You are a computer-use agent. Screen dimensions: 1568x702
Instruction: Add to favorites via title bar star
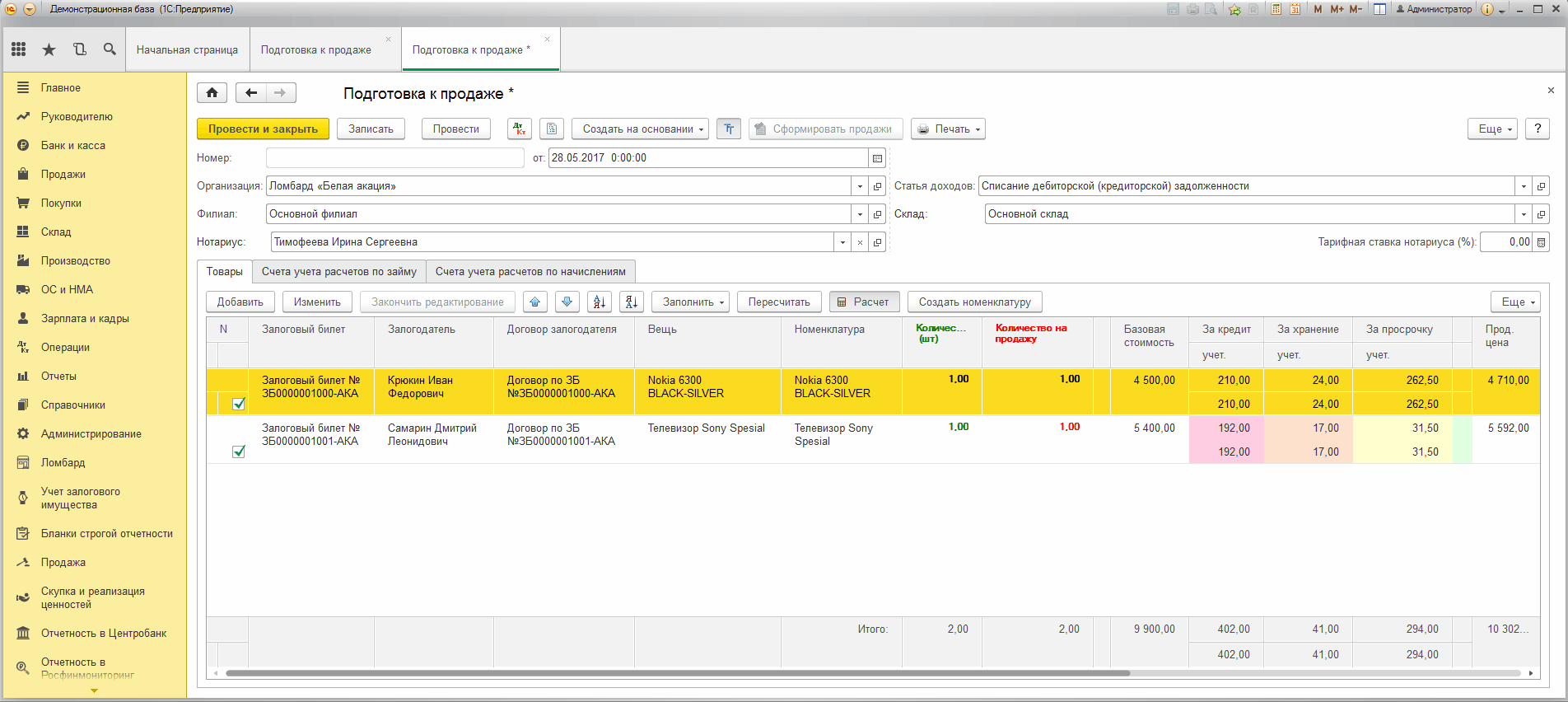click(1234, 9)
